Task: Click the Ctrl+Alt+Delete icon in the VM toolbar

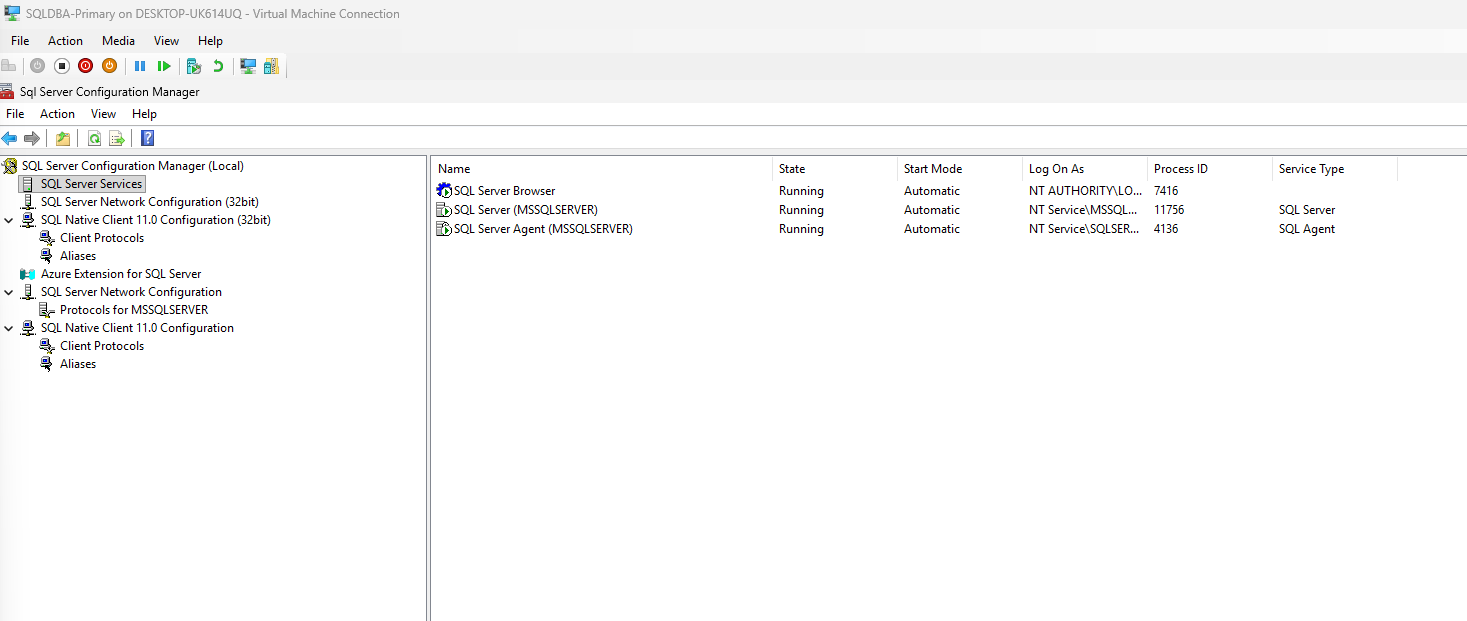Action: click(9, 66)
